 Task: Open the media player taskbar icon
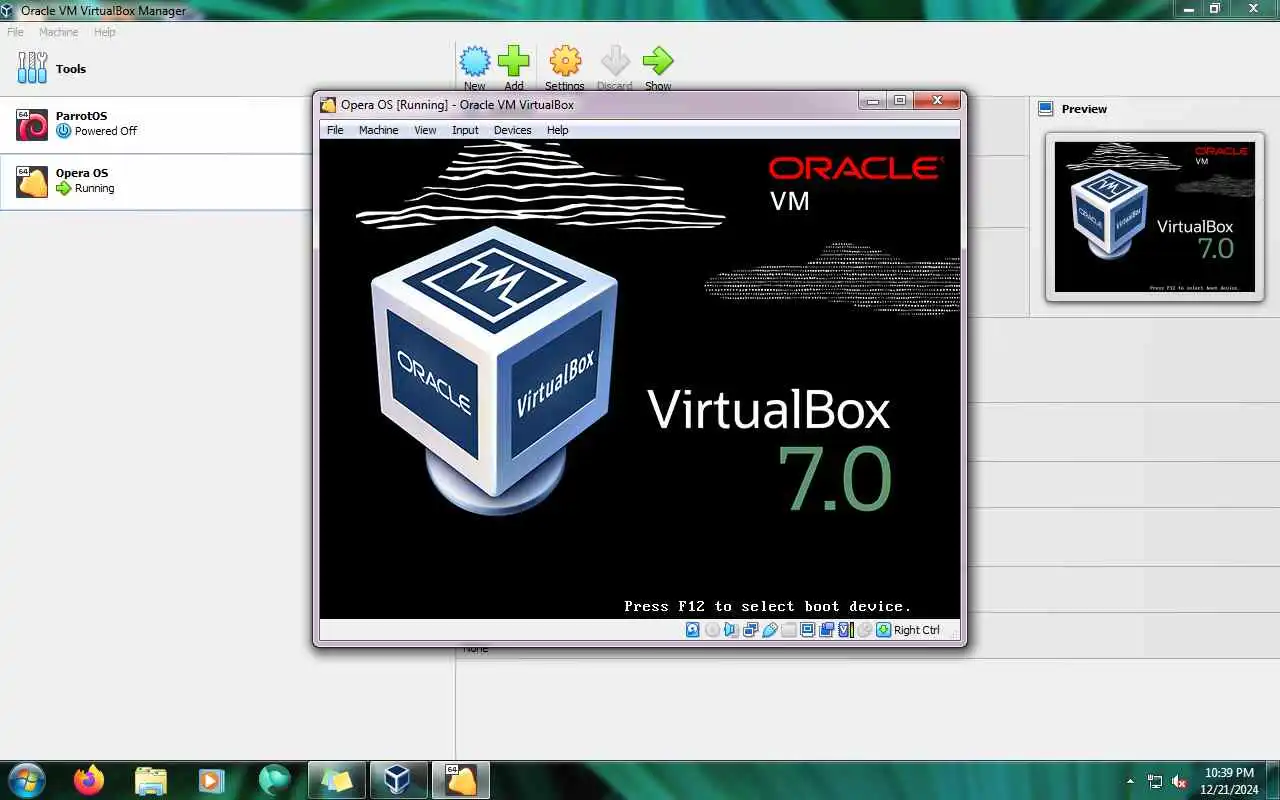point(211,779)
